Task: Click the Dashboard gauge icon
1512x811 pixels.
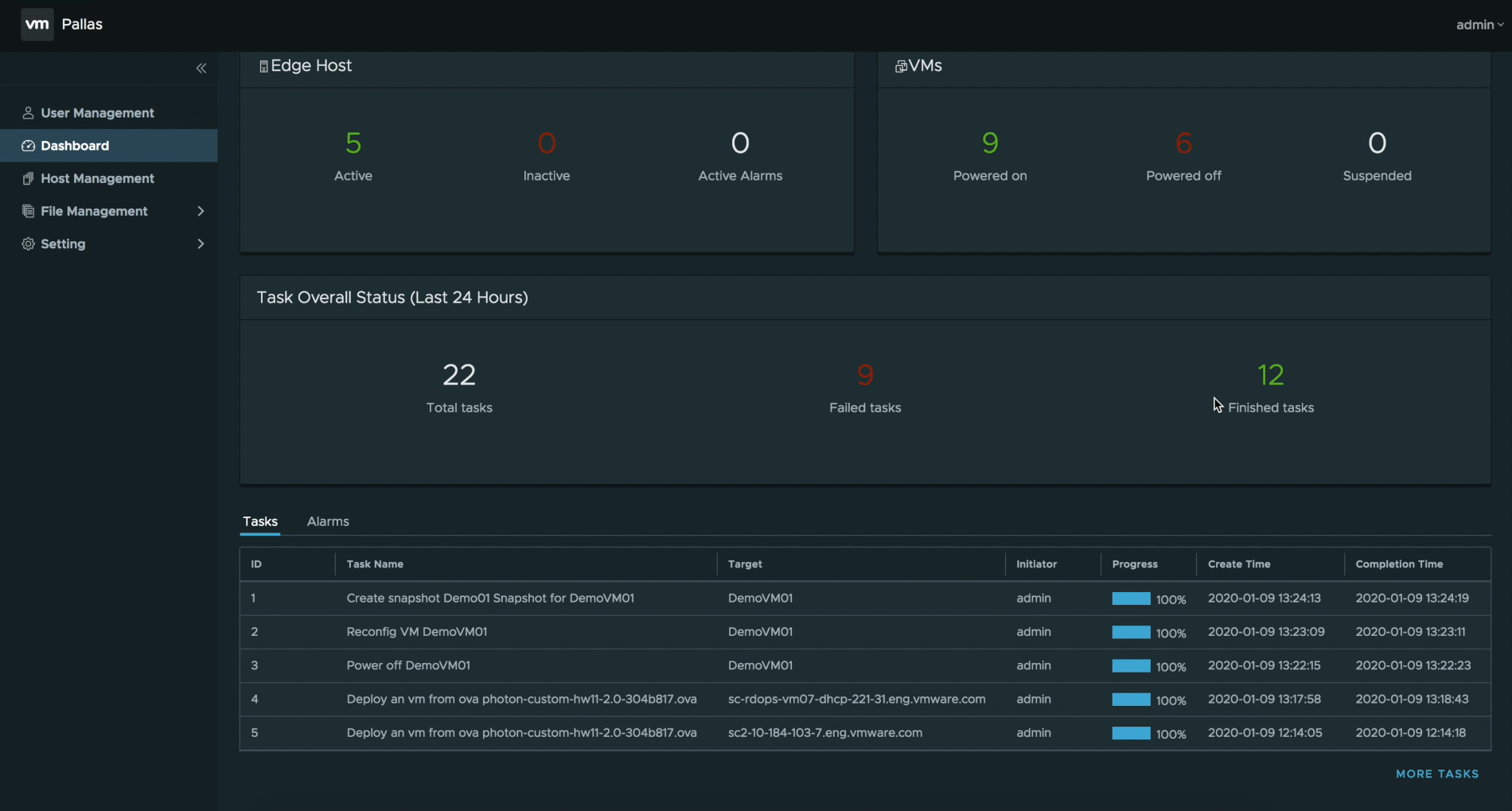Action: point(28,146)
